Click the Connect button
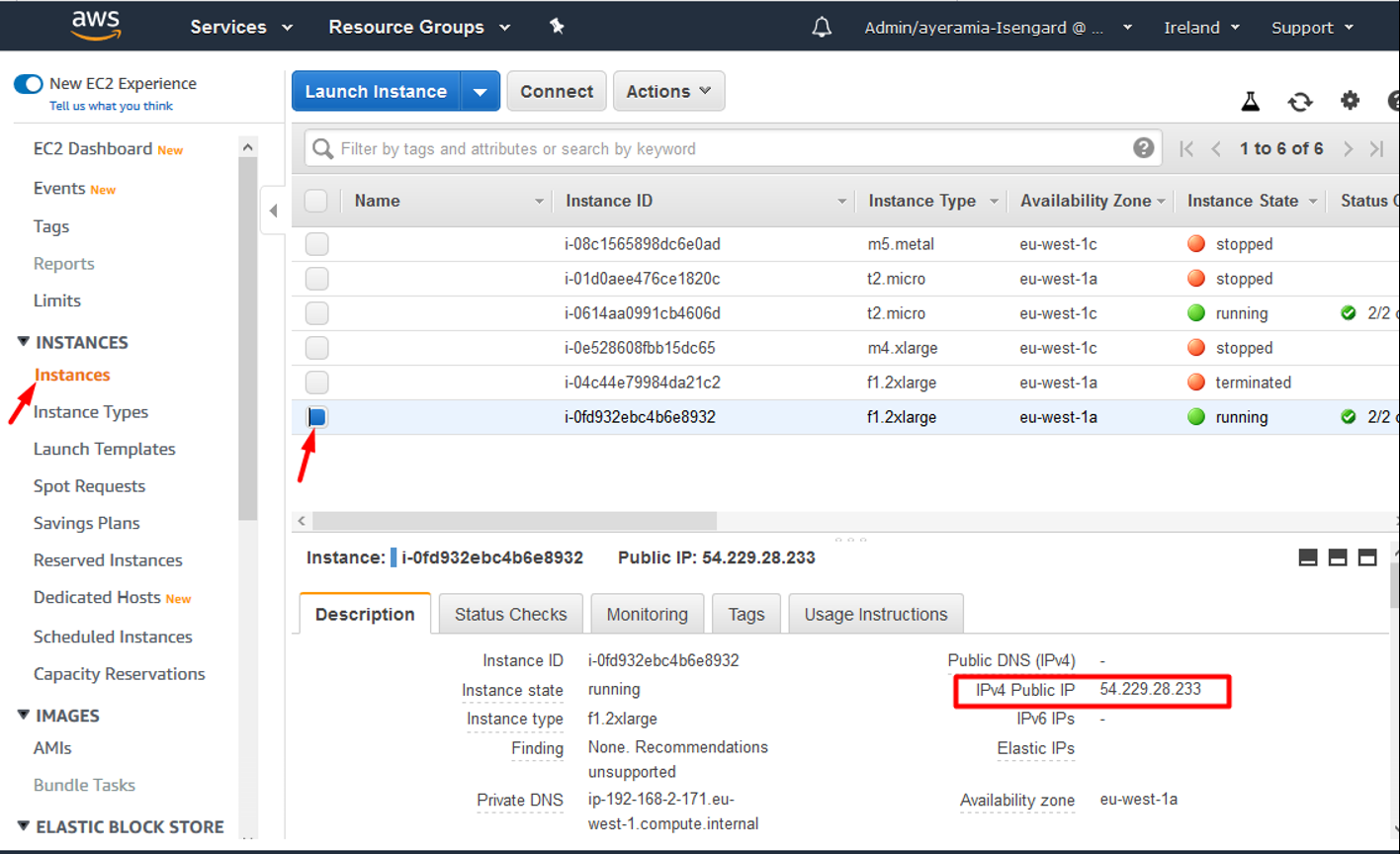 click(x=557, y=91)
